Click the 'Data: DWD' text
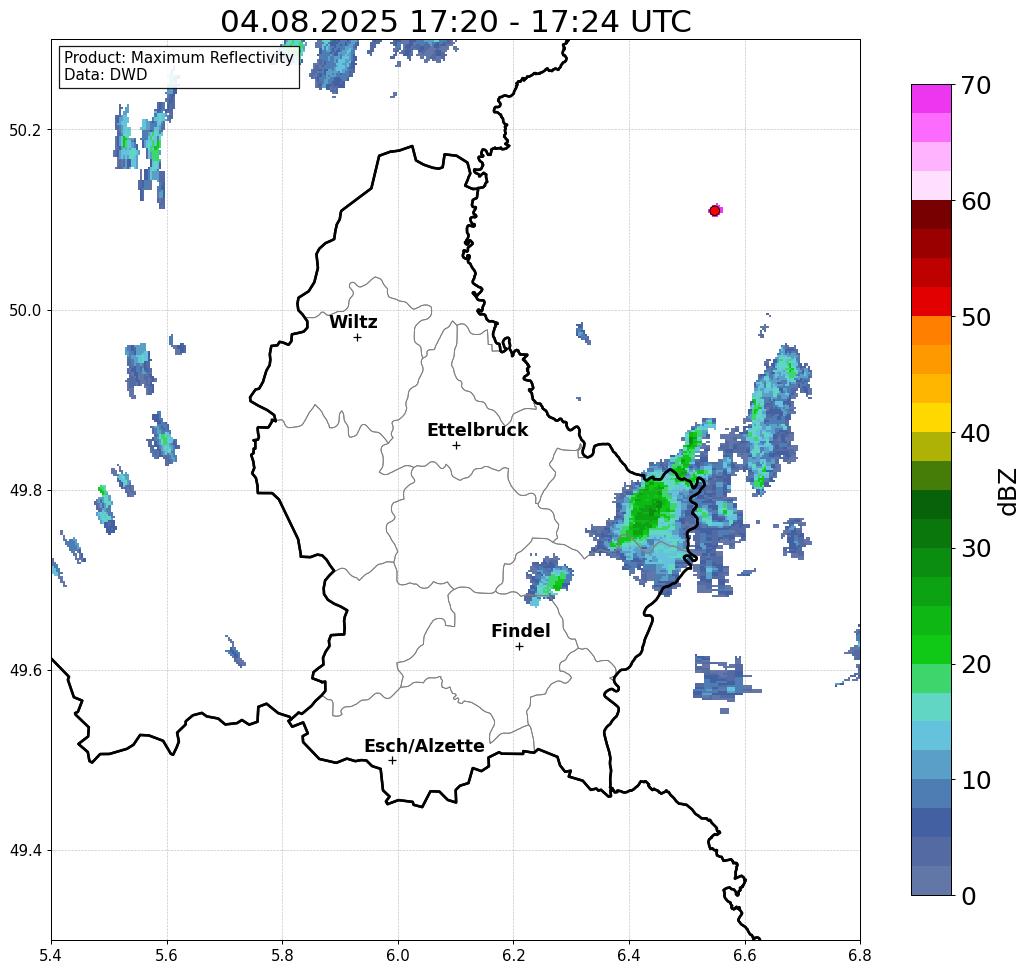1029x973 pixels. (106, 75)
